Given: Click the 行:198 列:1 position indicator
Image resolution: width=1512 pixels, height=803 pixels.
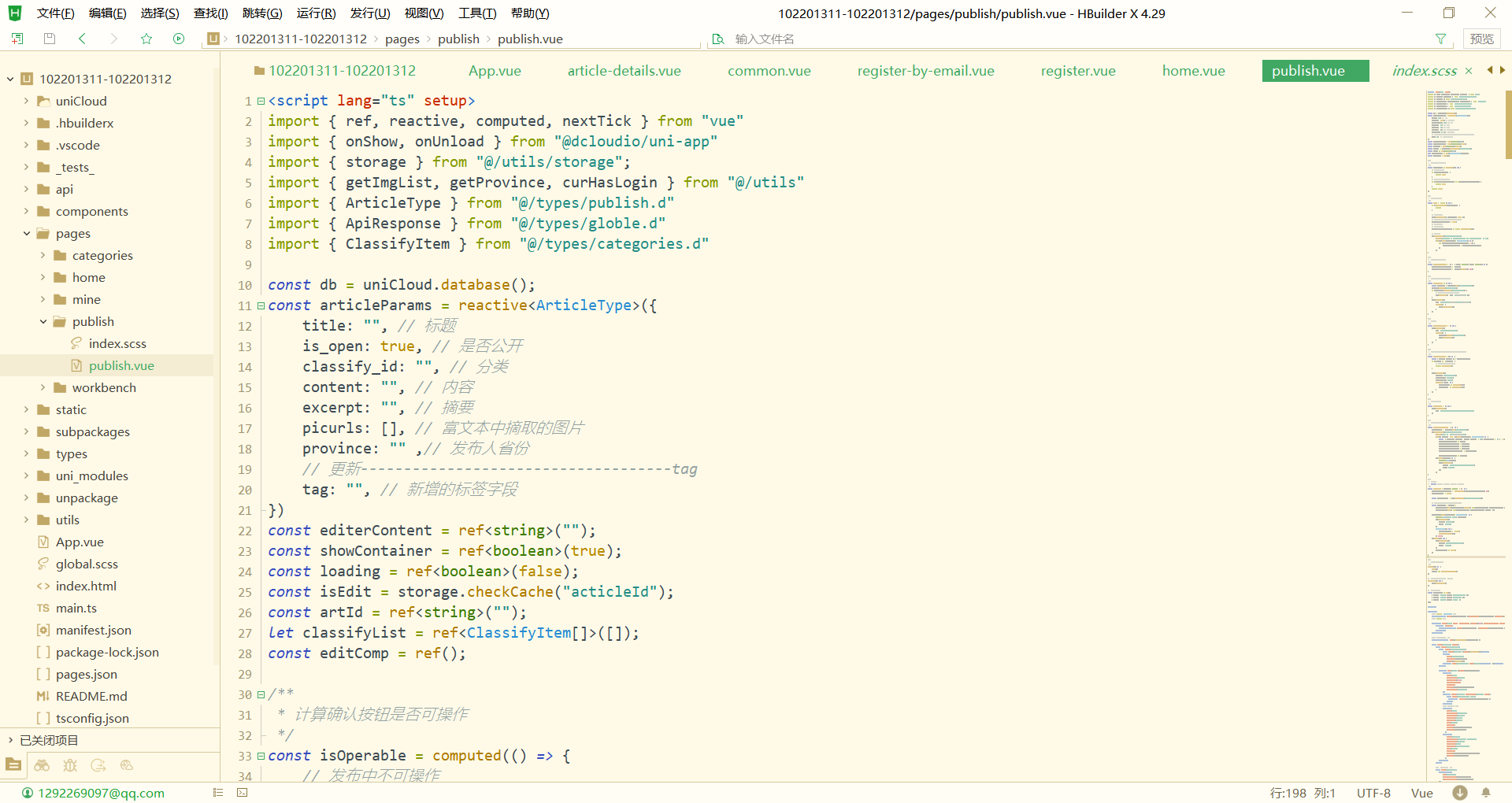Looking at the screenshot, I should click(1303, 793).
